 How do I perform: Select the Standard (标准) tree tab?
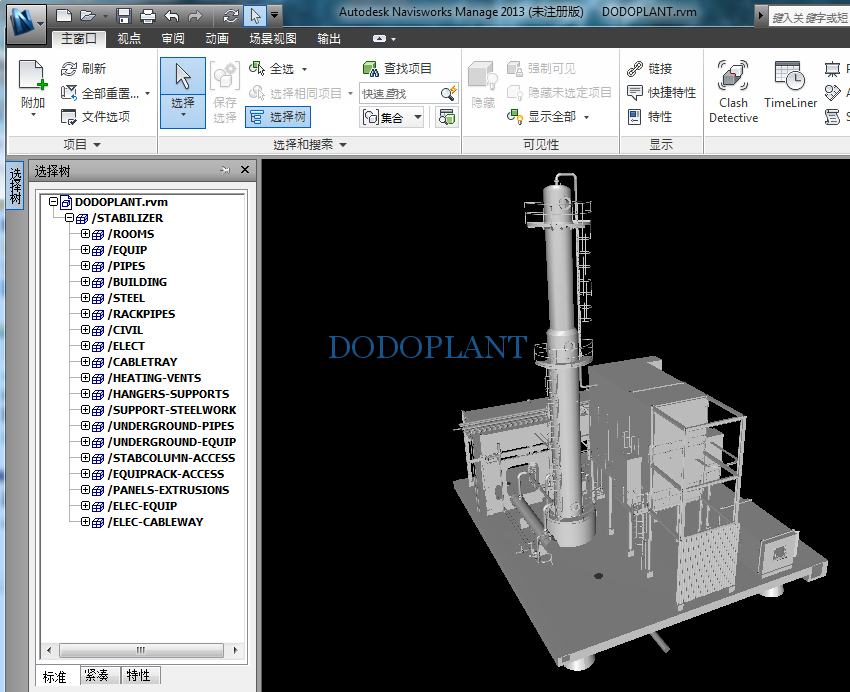(x=54, y=676)
